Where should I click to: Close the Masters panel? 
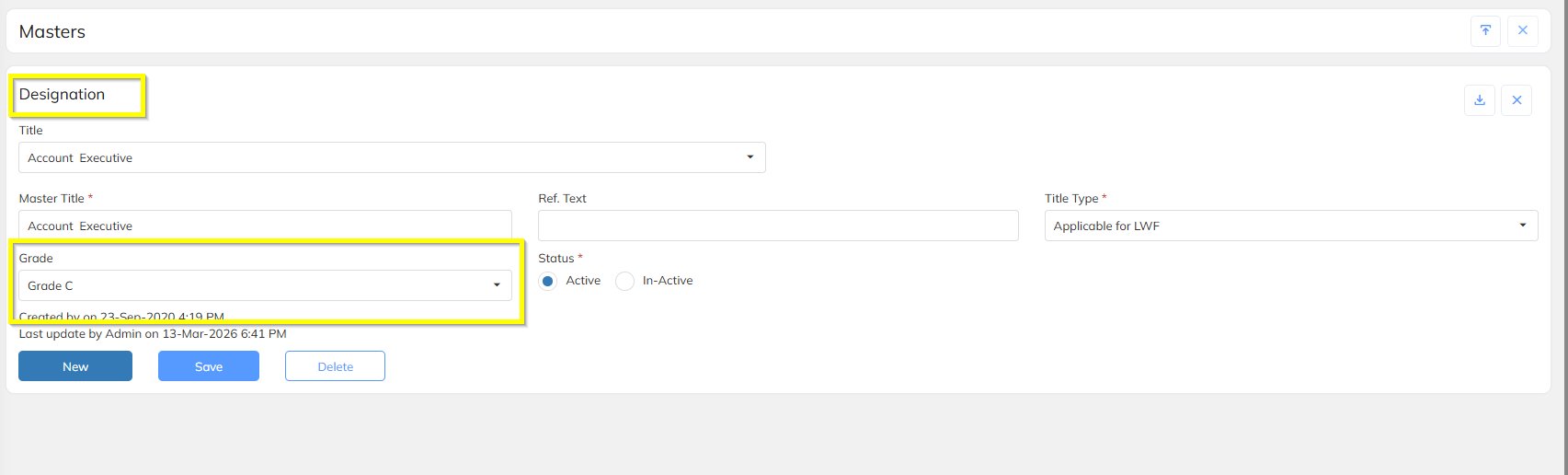(x=1523, y=30)
